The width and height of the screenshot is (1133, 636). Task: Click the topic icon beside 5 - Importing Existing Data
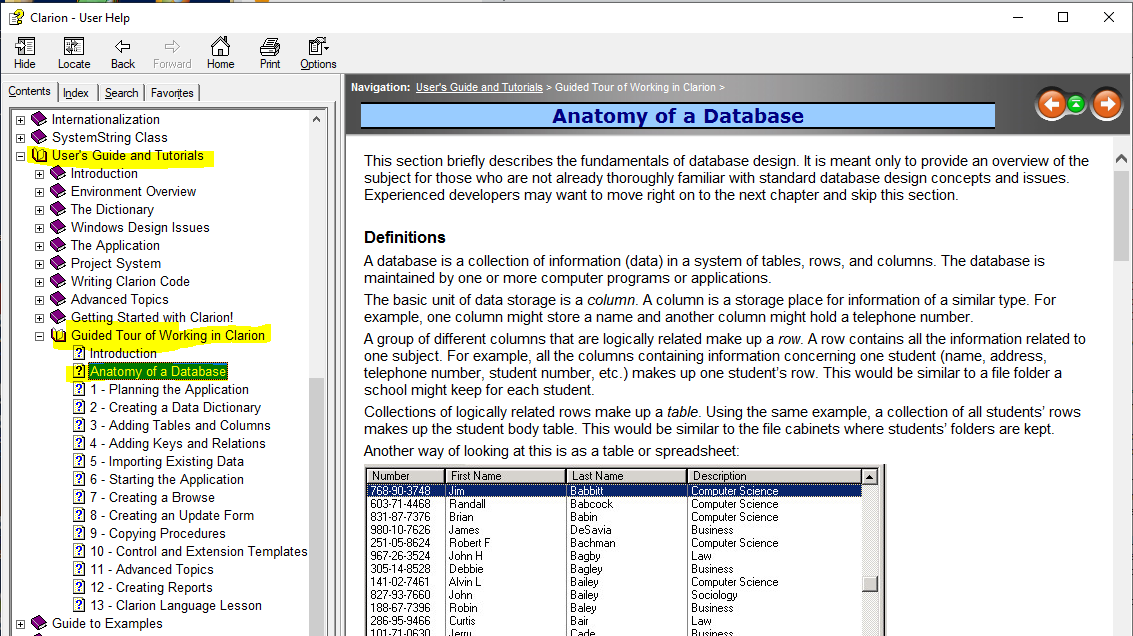point(79,461)
